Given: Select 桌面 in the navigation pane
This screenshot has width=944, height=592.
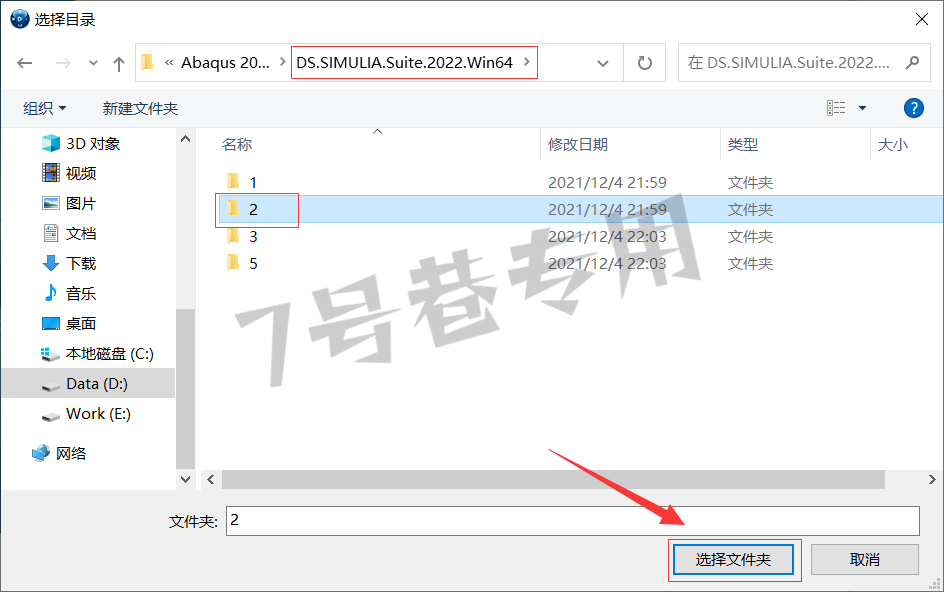Looking at the screenshot, I should point(81,324).
